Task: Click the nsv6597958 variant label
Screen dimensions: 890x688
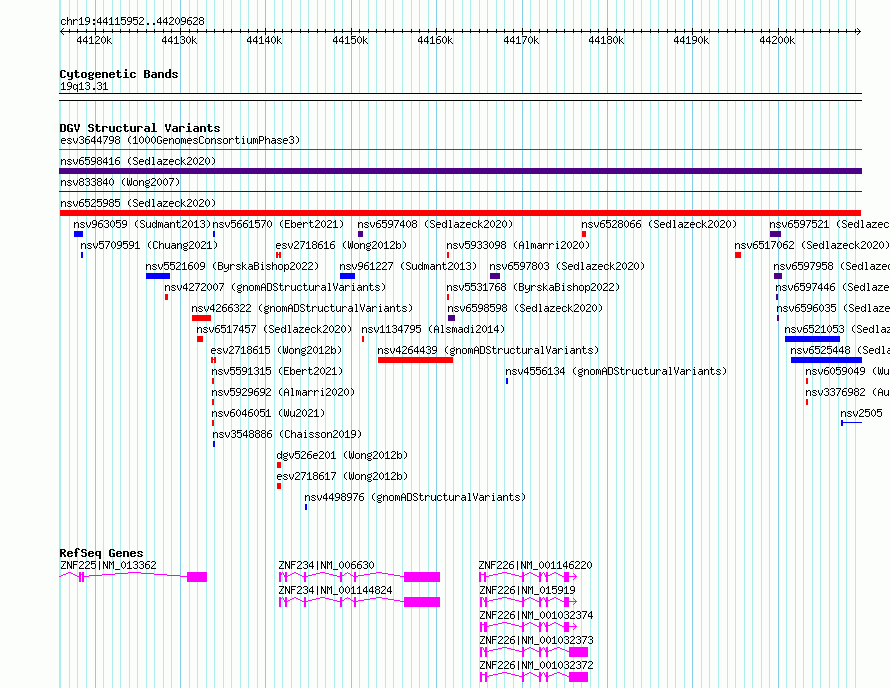Action: (x=832, y=266)
